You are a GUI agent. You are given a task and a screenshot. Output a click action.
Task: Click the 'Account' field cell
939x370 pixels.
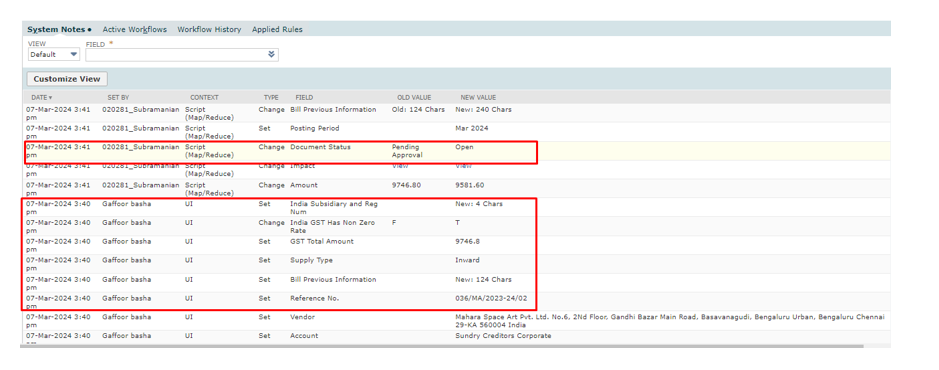click(x=304, y=336)
